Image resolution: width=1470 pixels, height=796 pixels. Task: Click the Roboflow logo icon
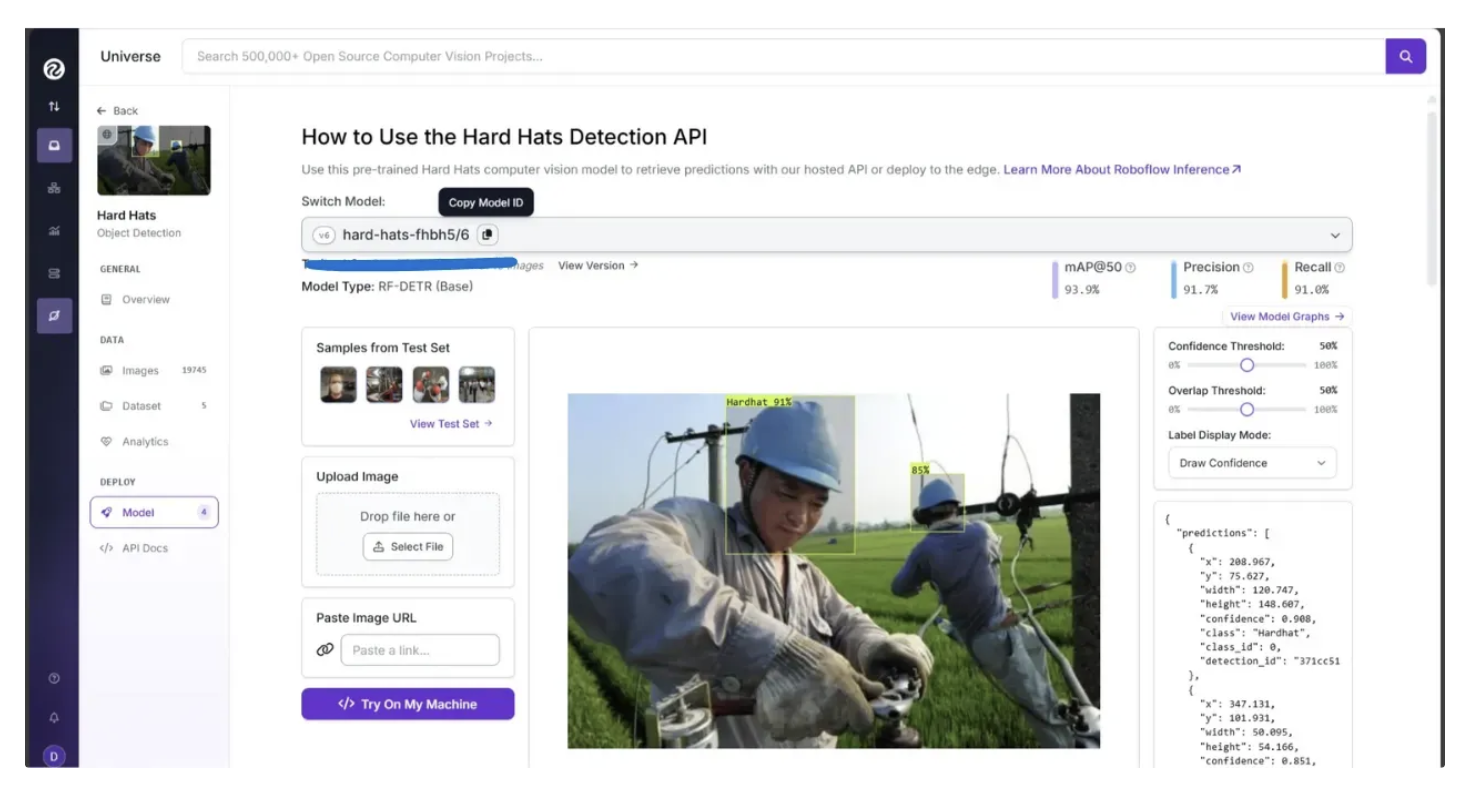pos(54,70)
